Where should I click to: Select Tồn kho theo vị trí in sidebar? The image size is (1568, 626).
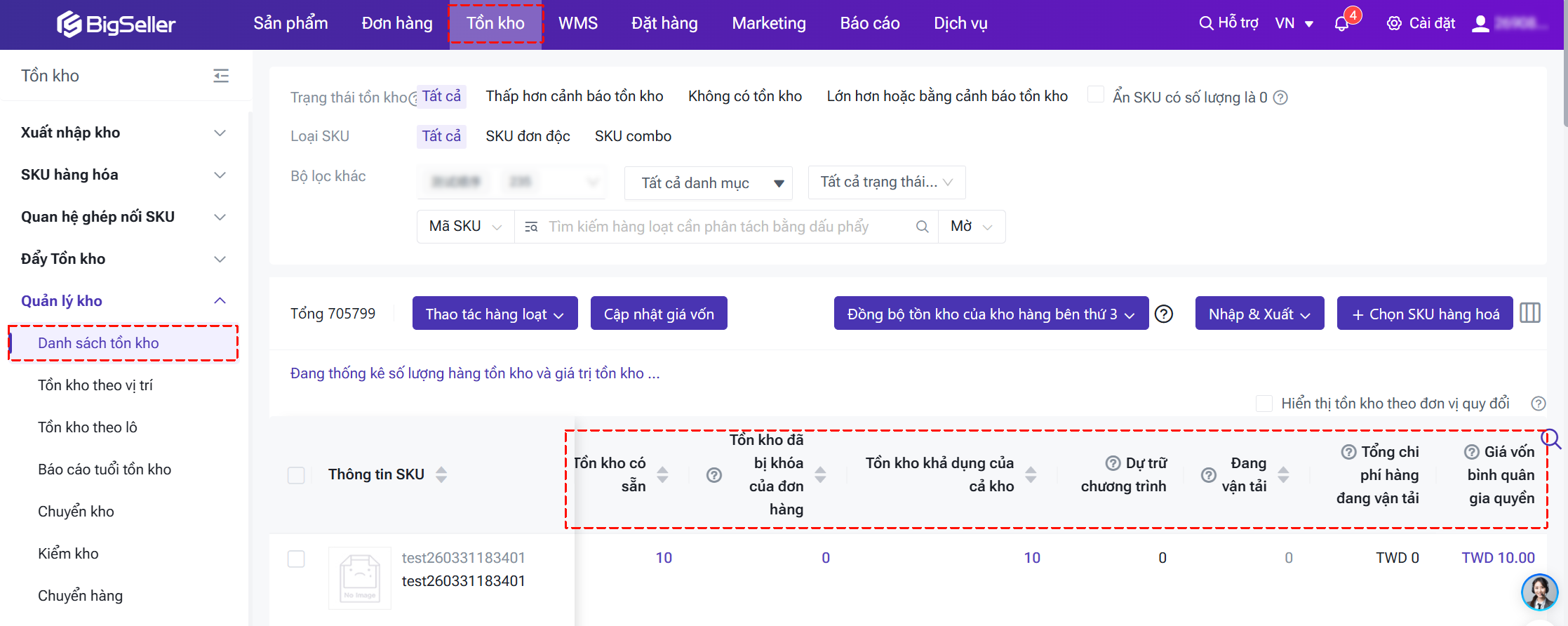tap(95, 385)
